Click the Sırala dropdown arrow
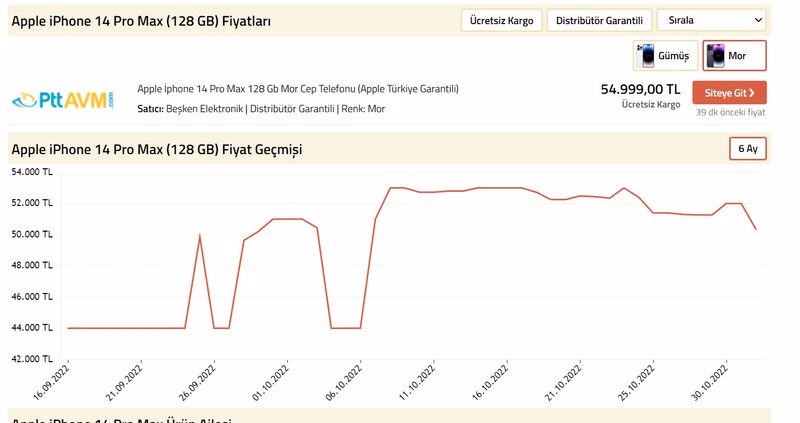Screen dimensions: 800x423 [x=758, y=20]
